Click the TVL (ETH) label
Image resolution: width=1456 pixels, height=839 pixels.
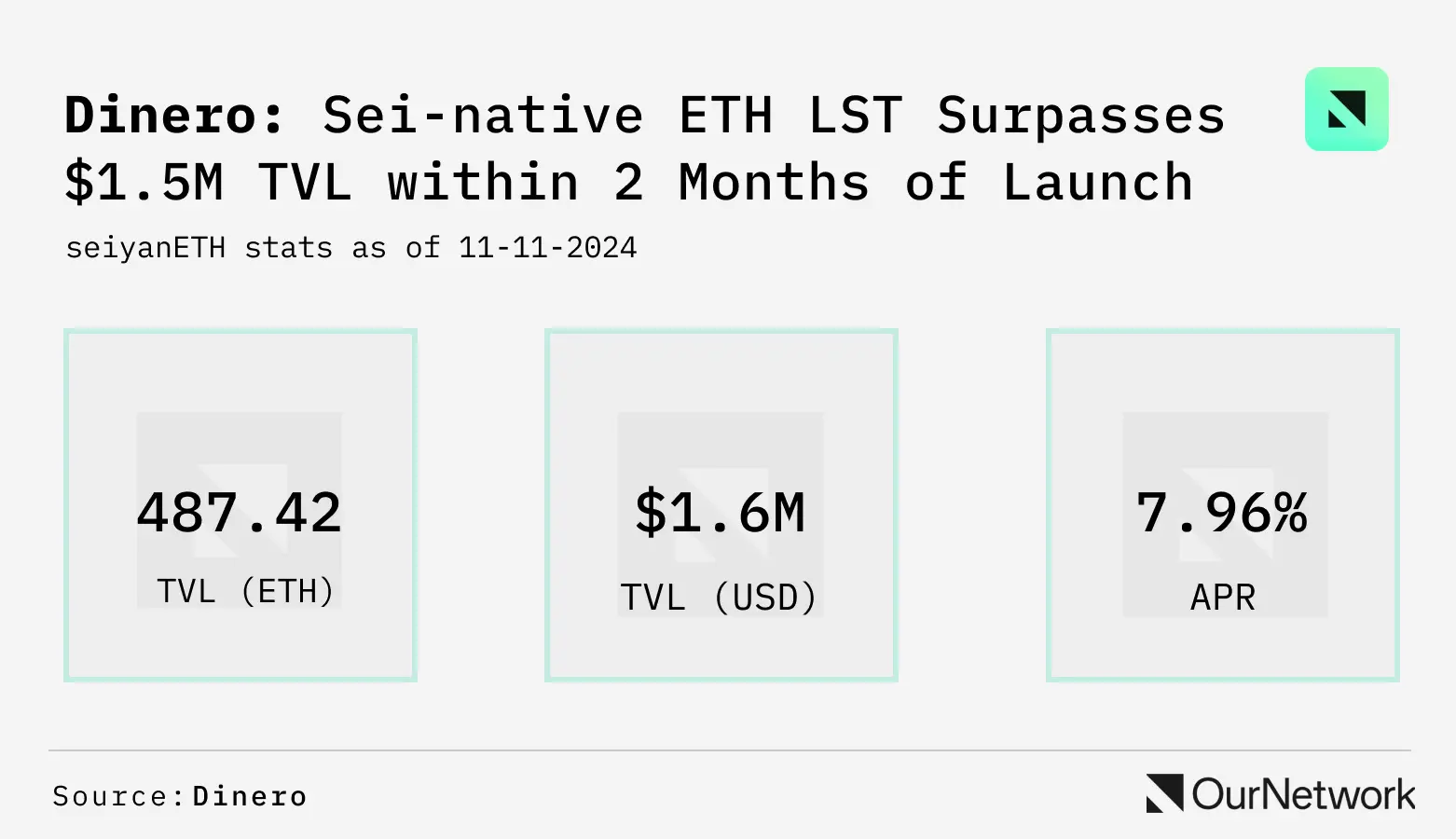245,591
